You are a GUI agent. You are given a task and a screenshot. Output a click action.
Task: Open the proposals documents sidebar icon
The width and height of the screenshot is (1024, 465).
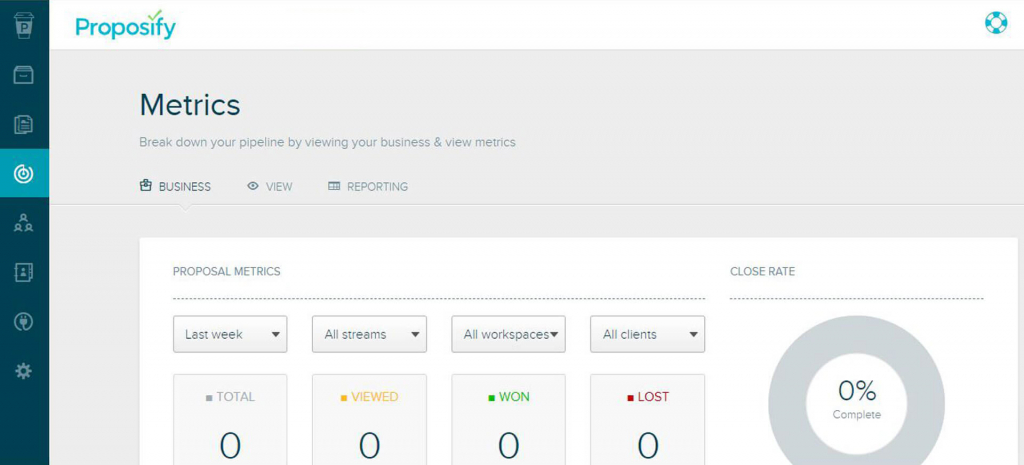tap(24, 124)
